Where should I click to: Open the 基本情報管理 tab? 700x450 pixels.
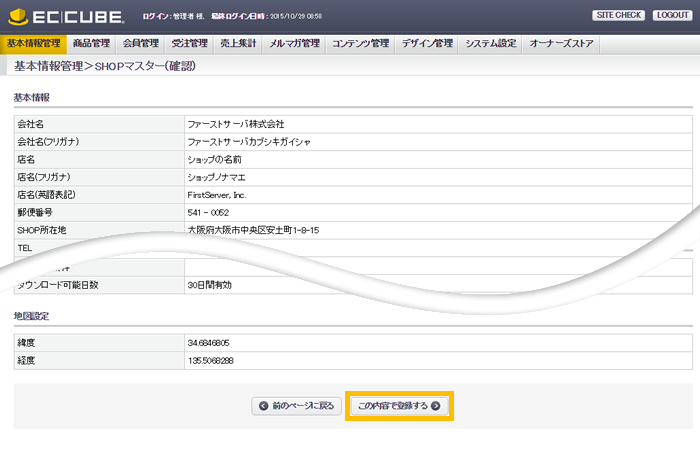34,43
